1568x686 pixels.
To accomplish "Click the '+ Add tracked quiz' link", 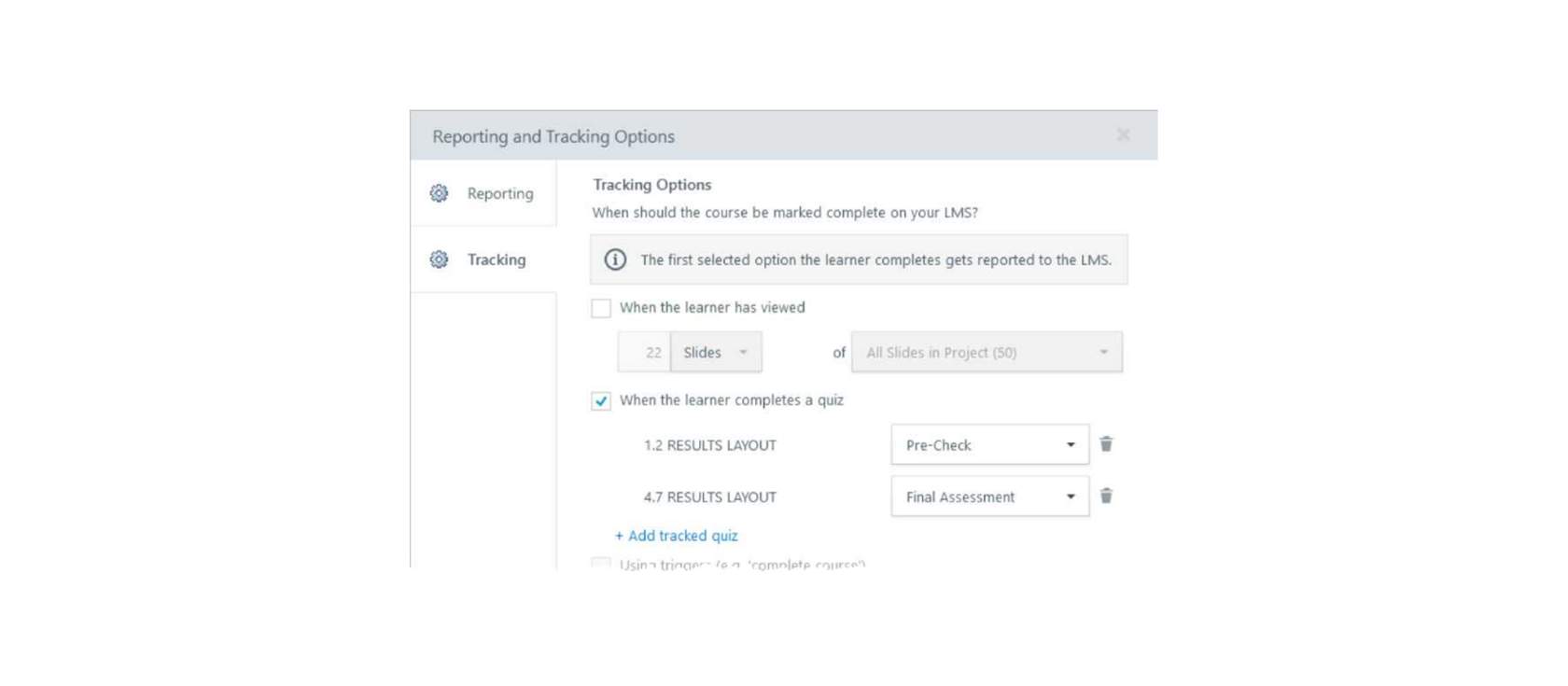I will point(677,536).
